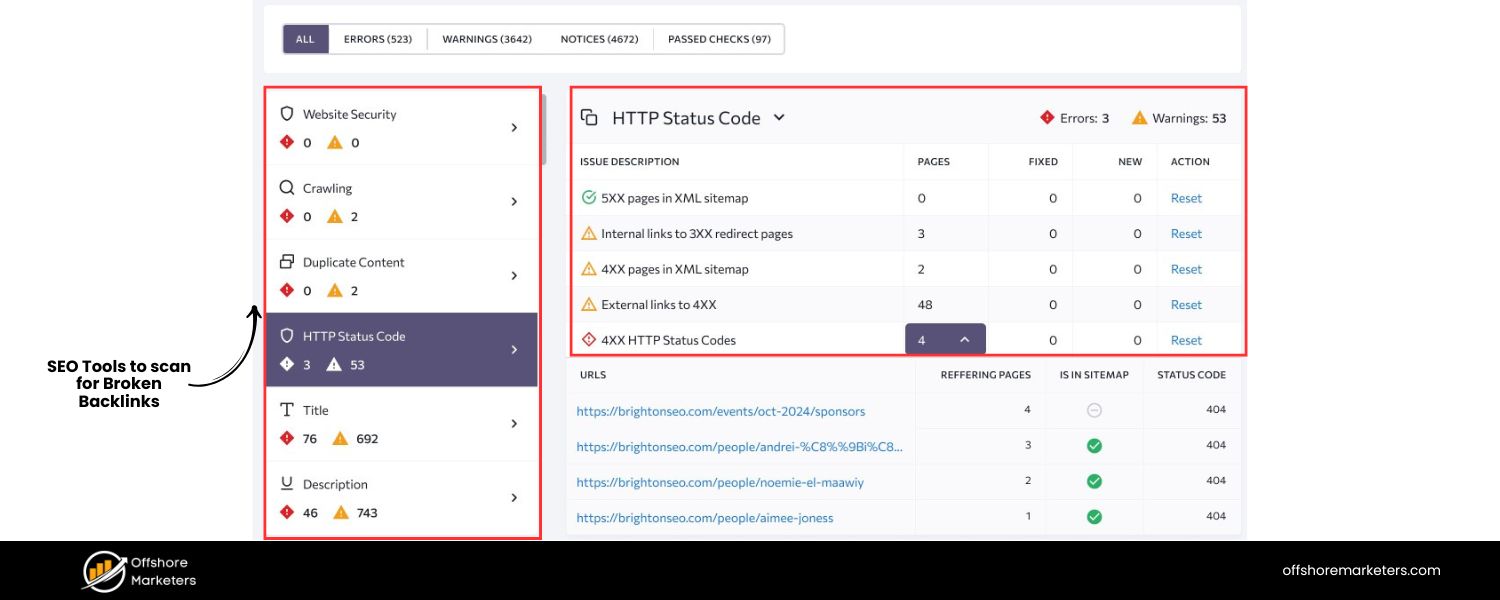The width and height of the screenshot is (1500, 600).
Task: Select the Duplicate Content pages icon
Action: [286, 262]
